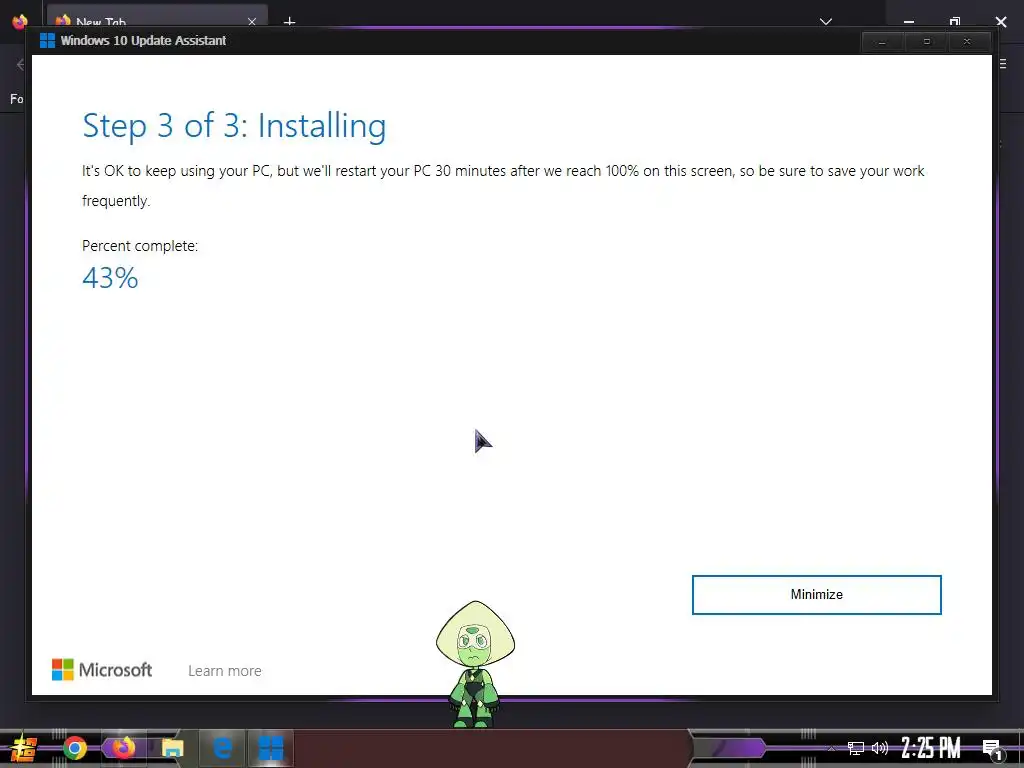Minimize the Firefox browser window
This screenshot has height=768, width=1024.
(x=908, y=22)
